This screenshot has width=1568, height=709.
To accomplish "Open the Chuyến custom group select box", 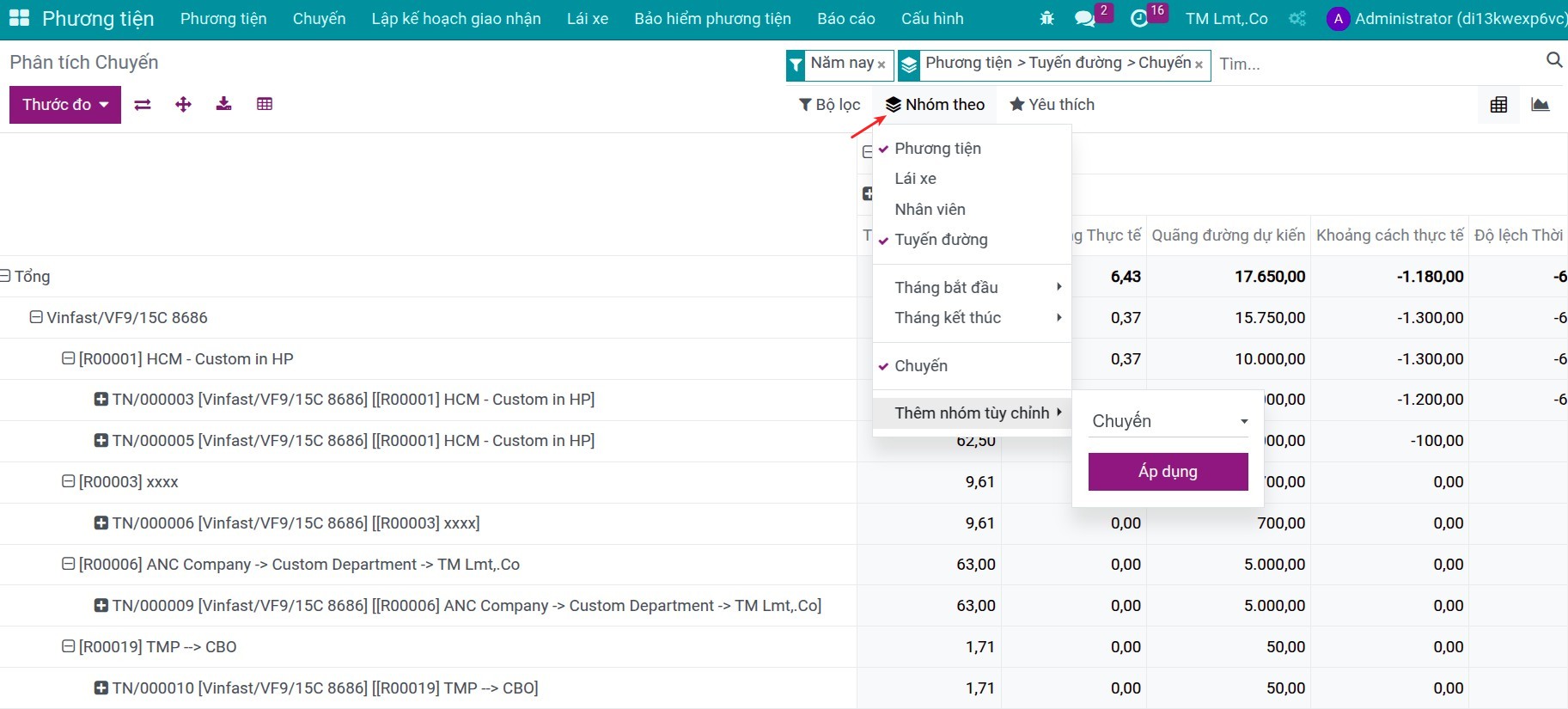I will point(1168,421).
